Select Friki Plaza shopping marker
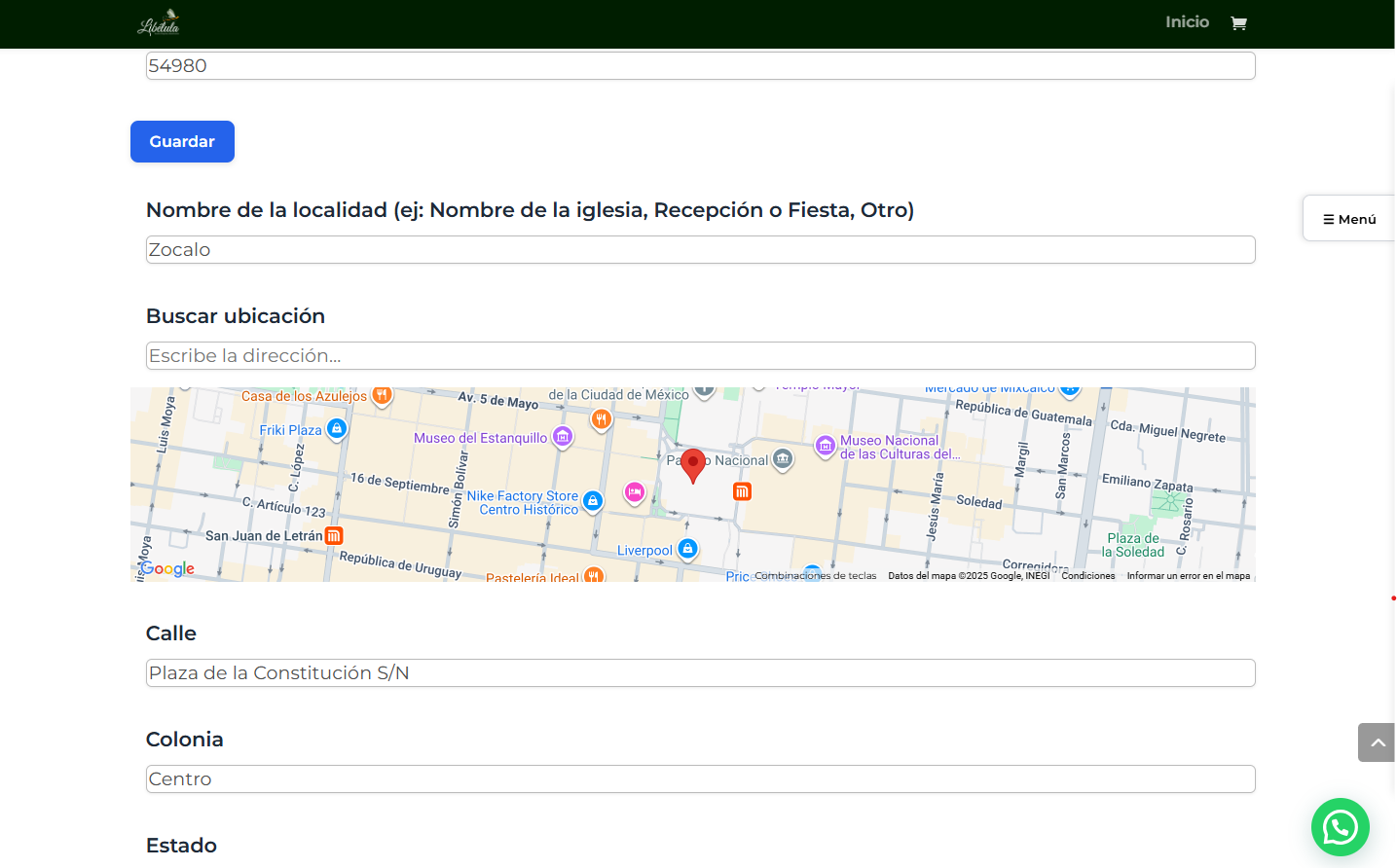 [x=337, y=428]
